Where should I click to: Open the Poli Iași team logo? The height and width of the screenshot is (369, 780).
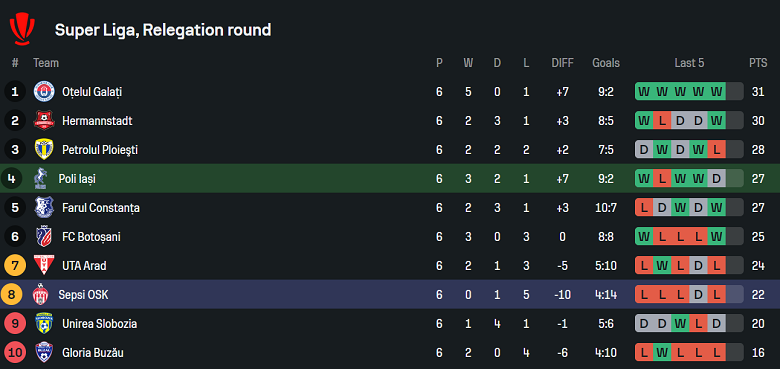coord(40,179)
